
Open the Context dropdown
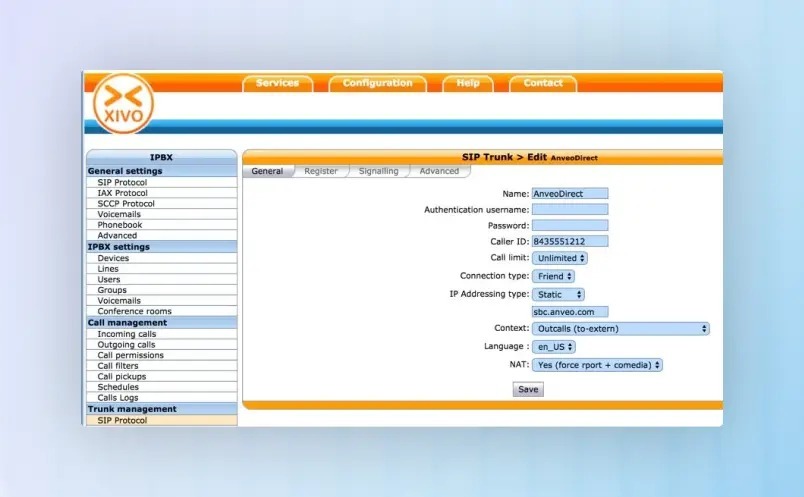620,328
